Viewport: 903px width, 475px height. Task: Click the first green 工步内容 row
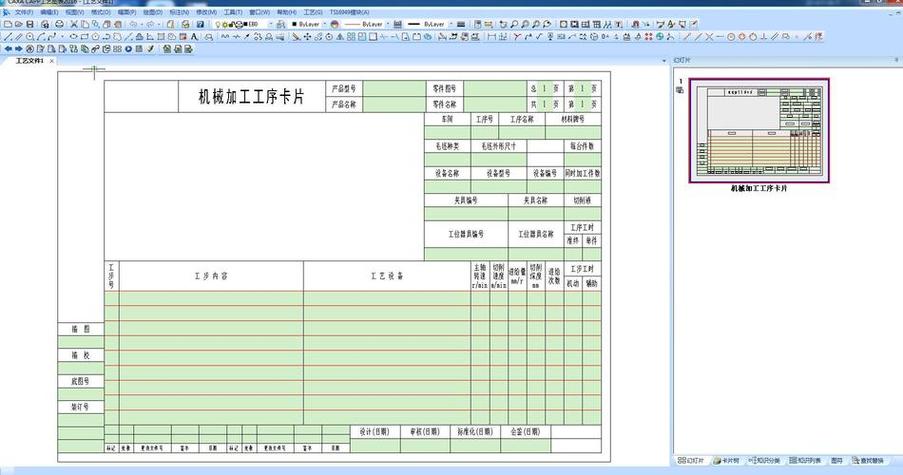click(x=211, y=298)
